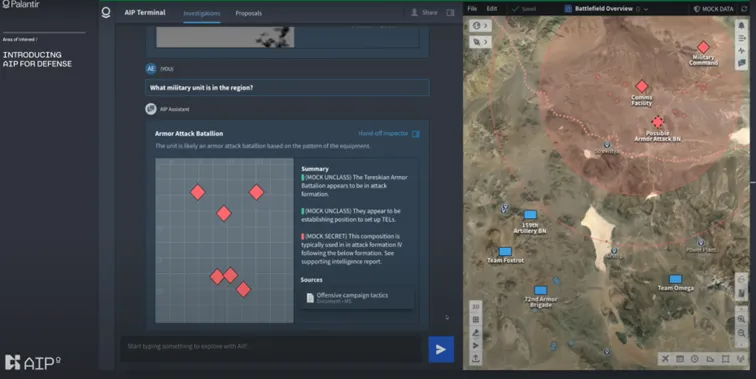Open the list panel icon below bell
Viewport: 756px width, 379px height.
742,38
